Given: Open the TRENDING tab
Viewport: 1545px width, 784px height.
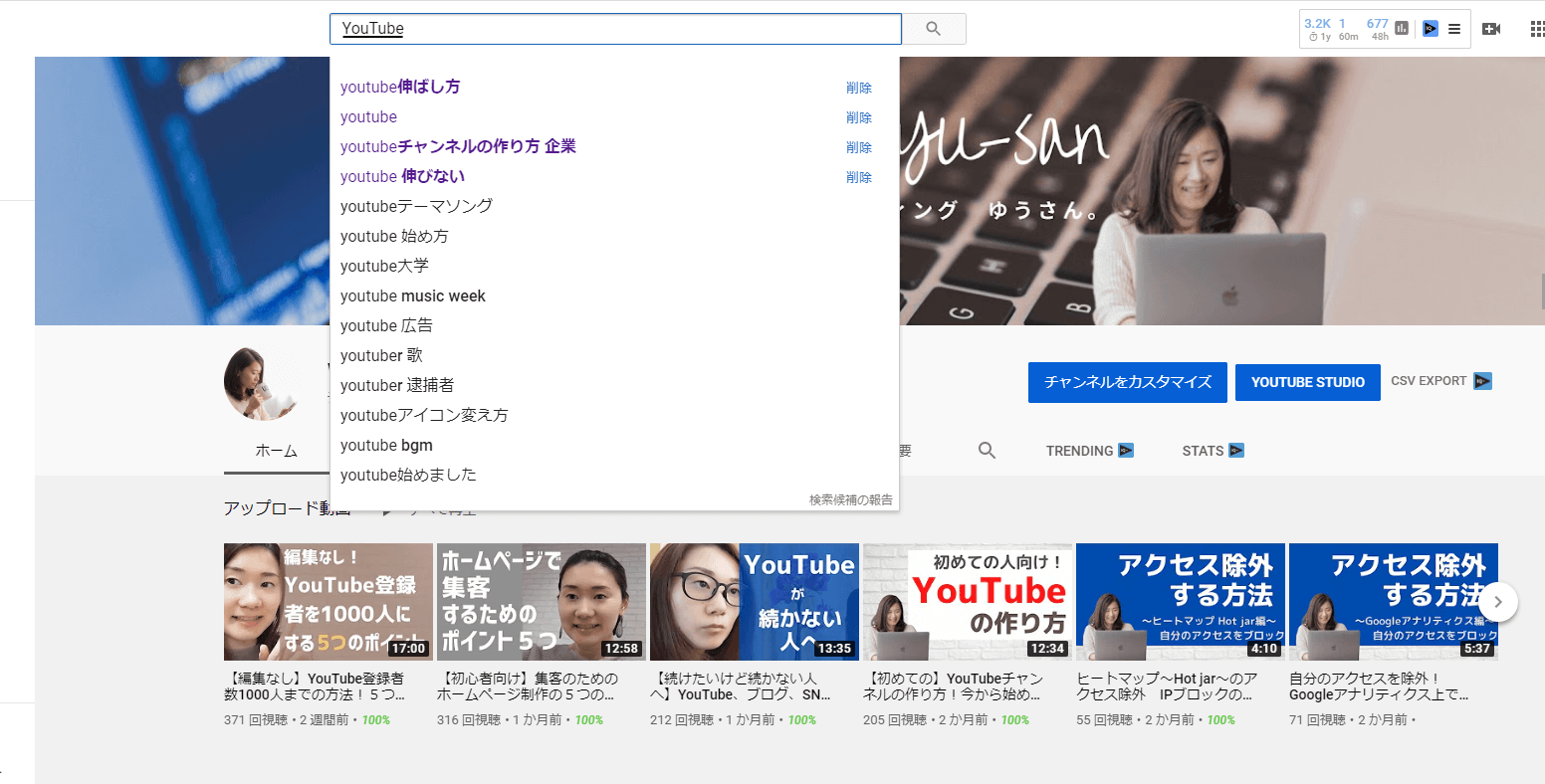Looking at the screenshot, I should (x=1079, y=451).
